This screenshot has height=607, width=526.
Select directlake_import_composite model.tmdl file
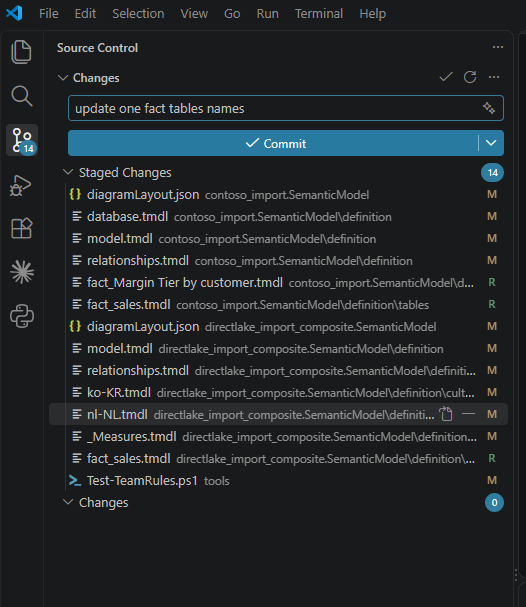[x=278, y=348]
